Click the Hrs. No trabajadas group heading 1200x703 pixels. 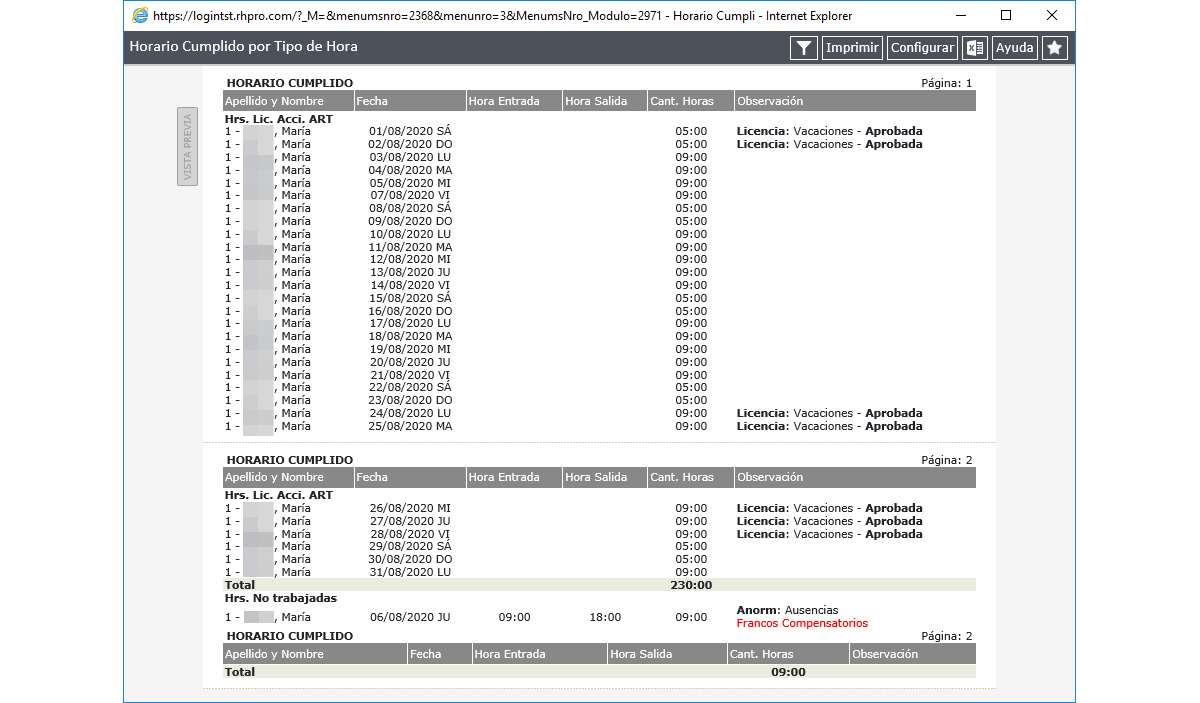coord(281,598)
